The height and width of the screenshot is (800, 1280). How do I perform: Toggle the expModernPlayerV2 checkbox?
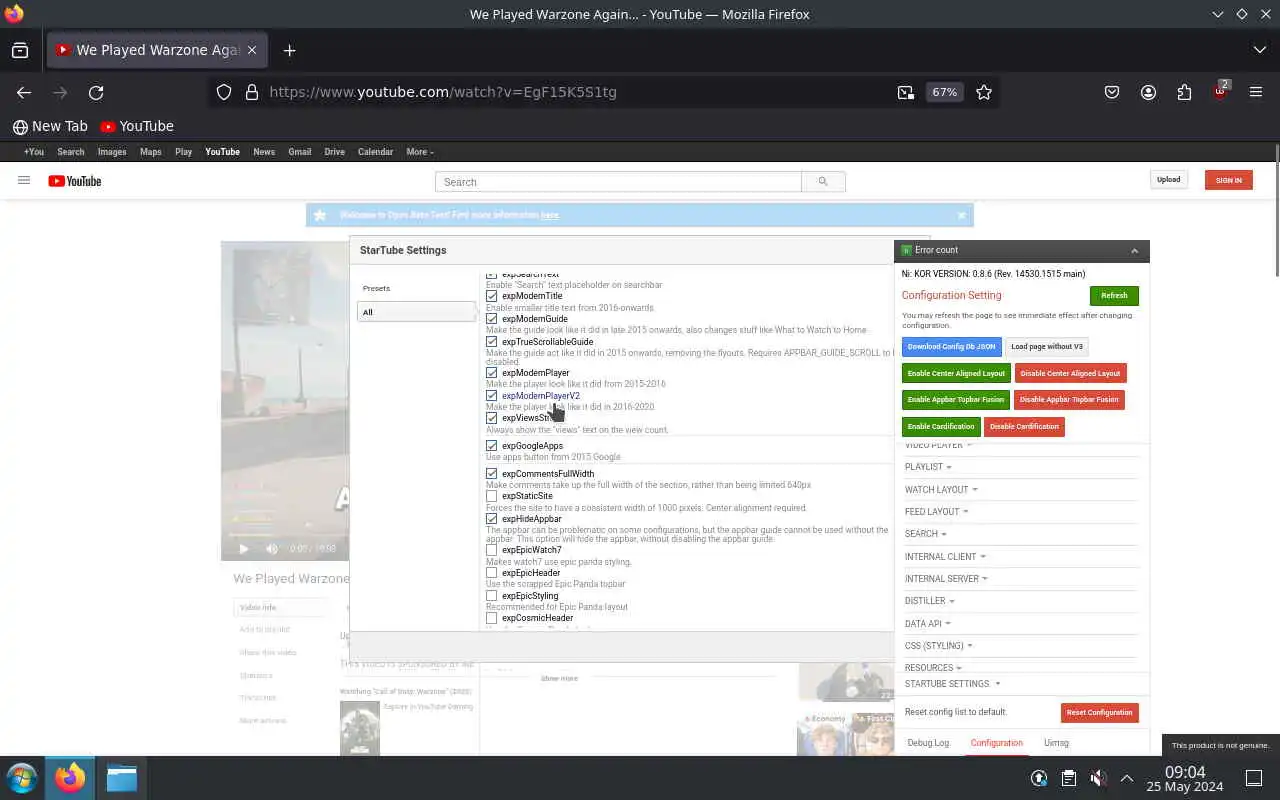(x=491, y=396)
